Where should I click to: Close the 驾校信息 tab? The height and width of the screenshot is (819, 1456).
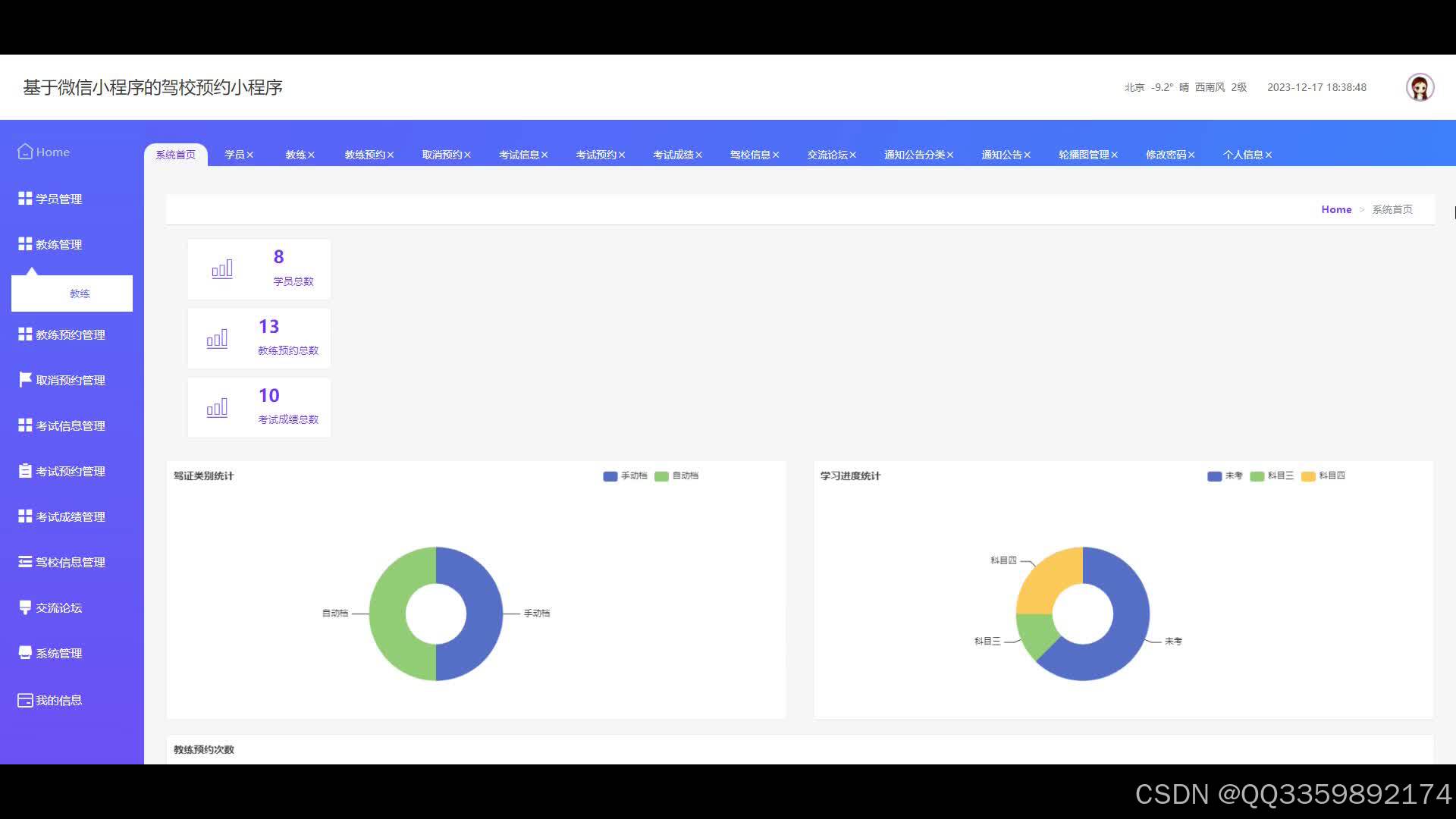pos(776,155)
